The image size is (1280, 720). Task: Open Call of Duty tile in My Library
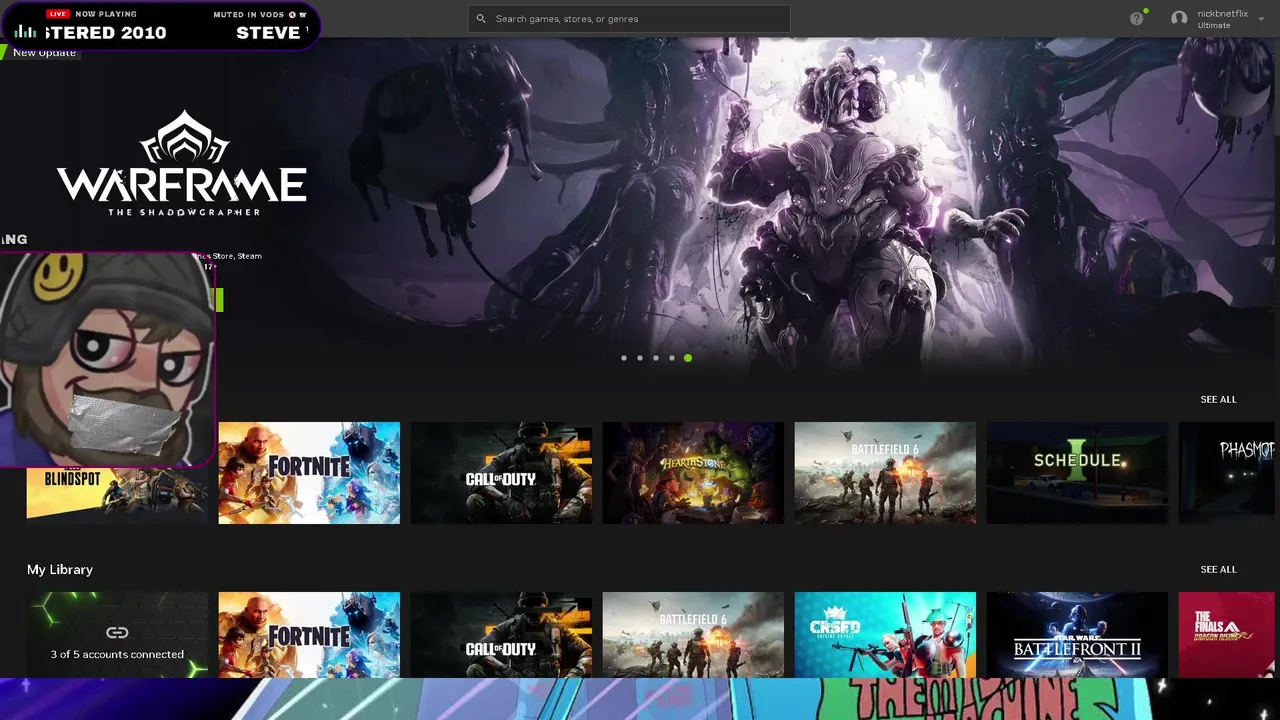tap(501, 635)
